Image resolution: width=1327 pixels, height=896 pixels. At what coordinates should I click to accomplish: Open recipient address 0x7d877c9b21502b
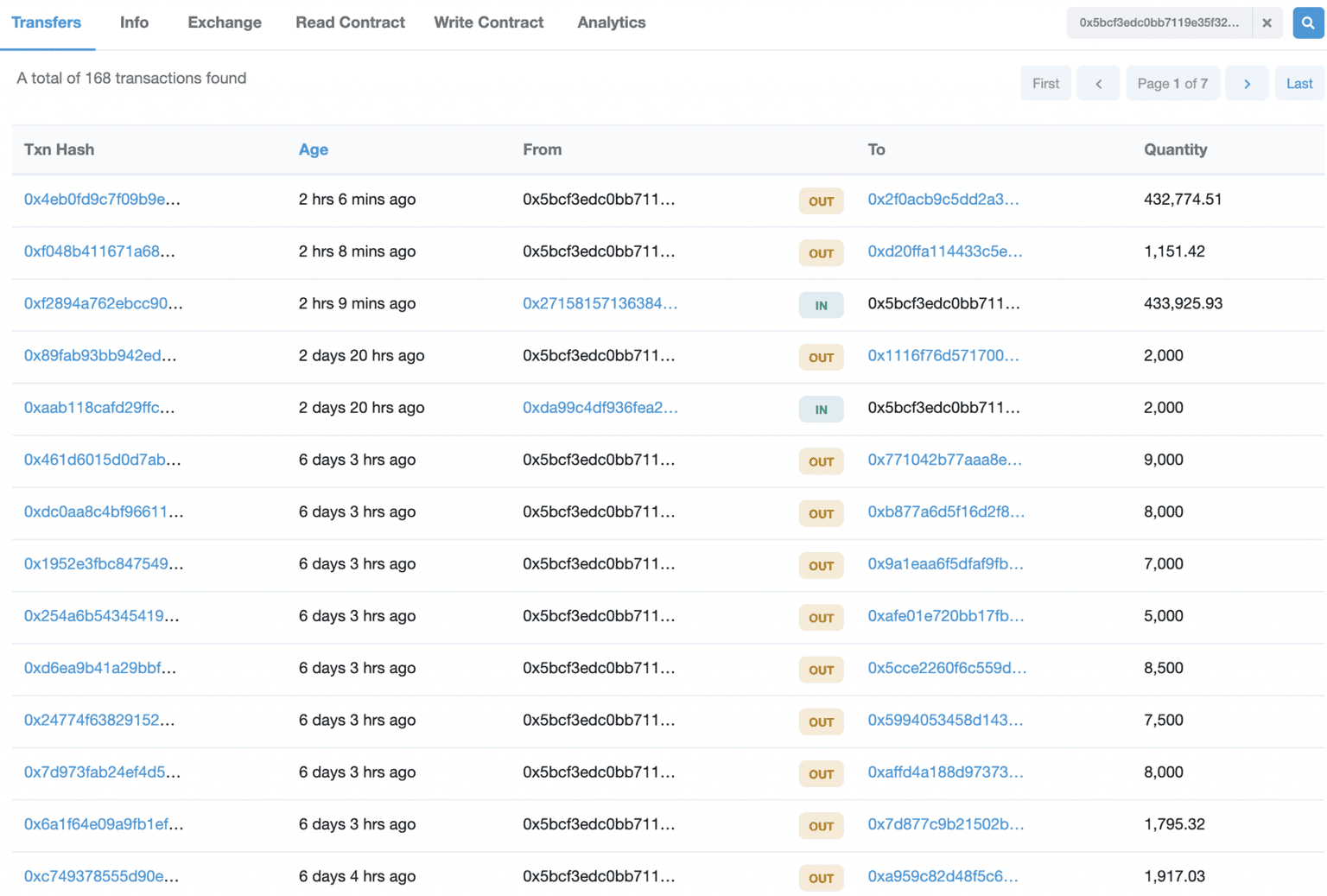click(945, 824)
